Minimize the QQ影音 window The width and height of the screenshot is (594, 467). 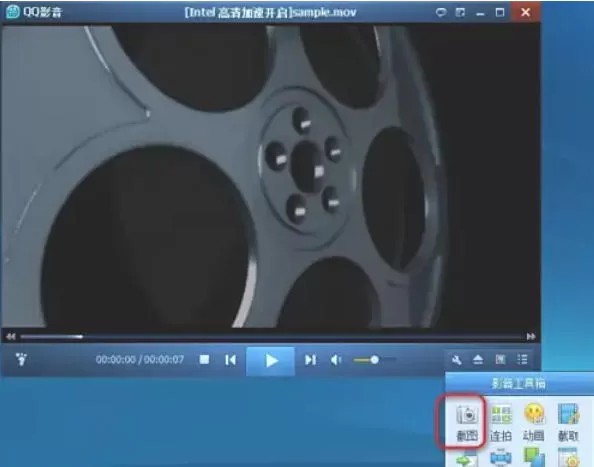tap(480, 14)
